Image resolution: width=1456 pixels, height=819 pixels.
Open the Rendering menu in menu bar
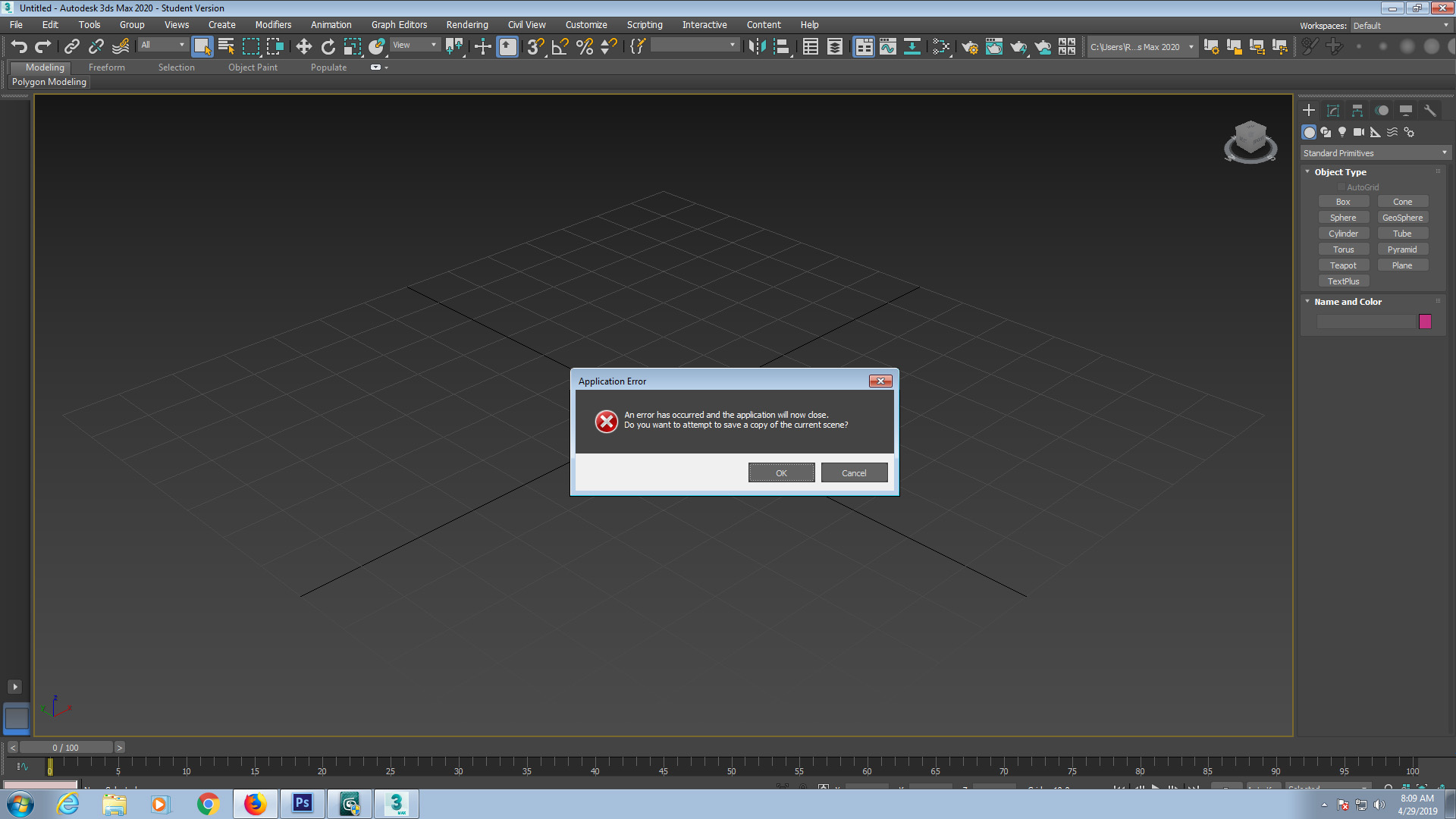[x=466, y=24]
